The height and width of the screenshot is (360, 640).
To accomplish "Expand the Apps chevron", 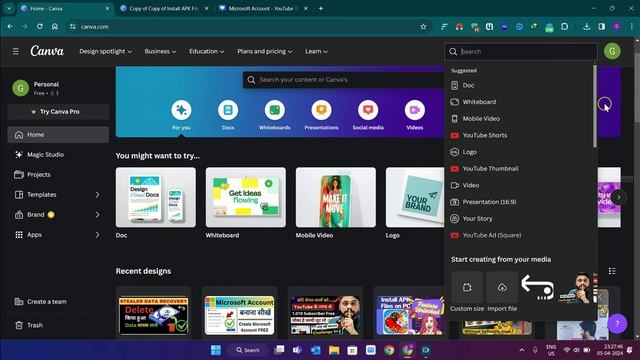I will coord(97,235).
